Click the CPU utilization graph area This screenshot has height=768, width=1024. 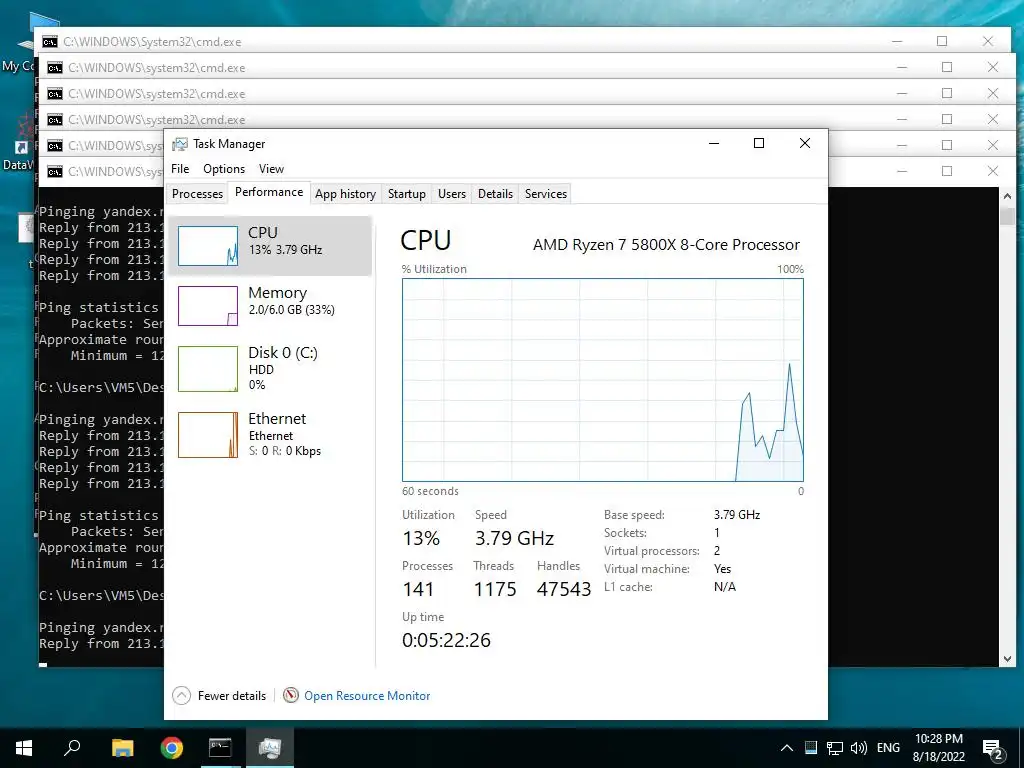point(603,380)
